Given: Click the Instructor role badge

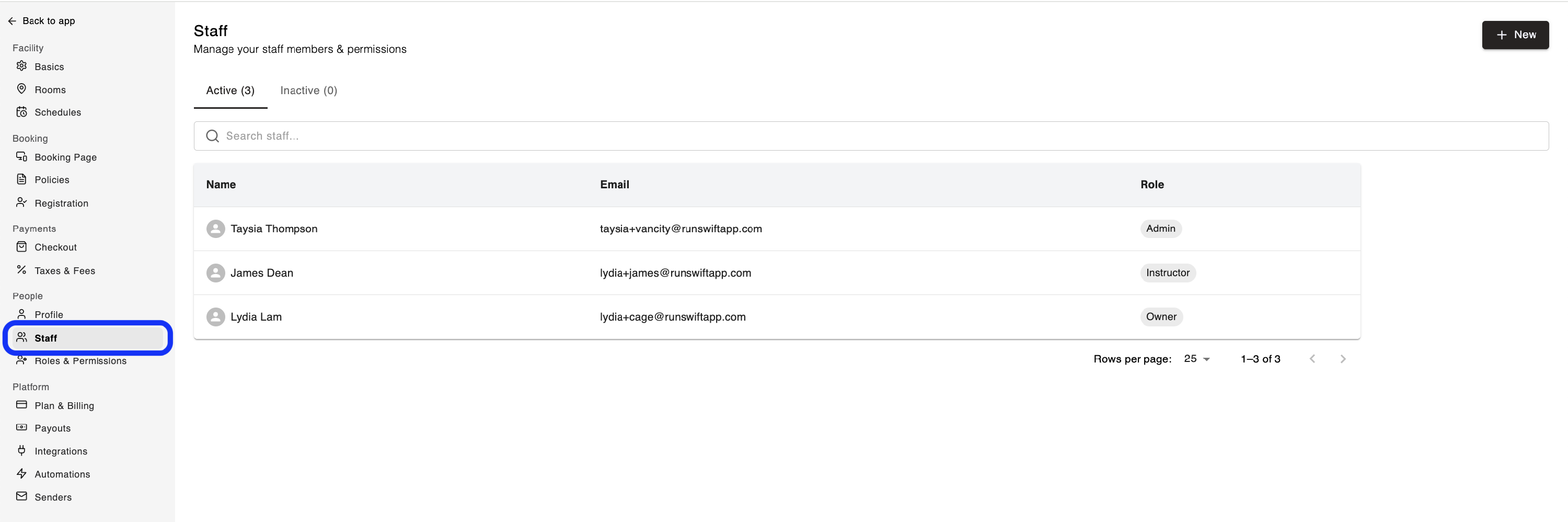Looking at the screenshot, I should (x=1168, y=273).
